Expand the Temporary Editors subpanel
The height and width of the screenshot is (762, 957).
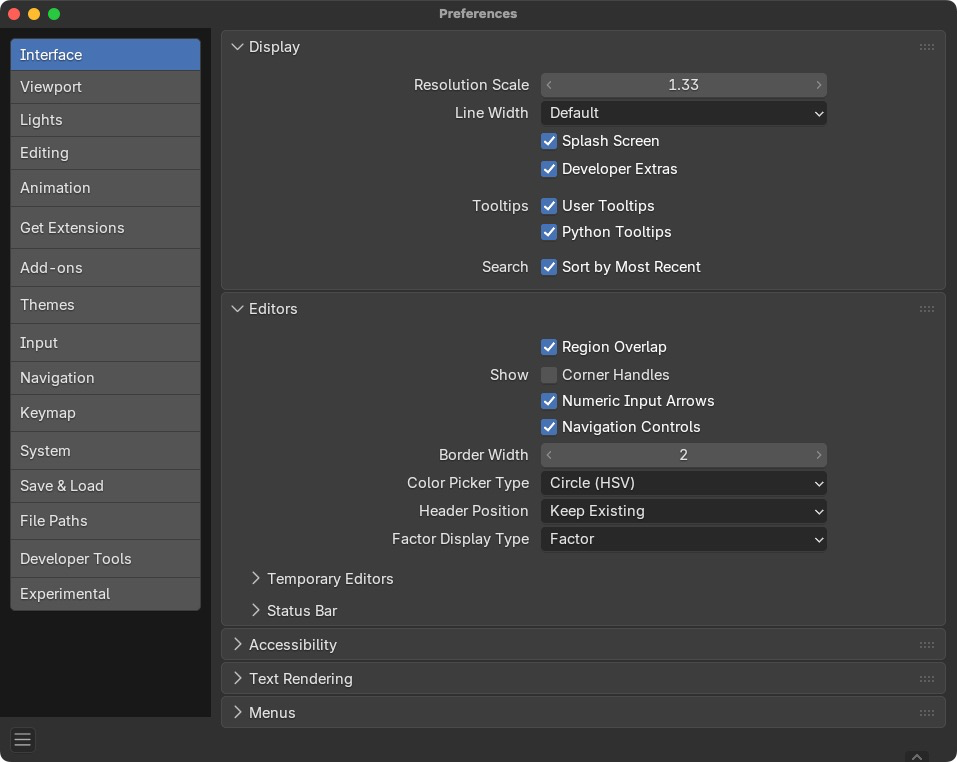tap(256, 578)
